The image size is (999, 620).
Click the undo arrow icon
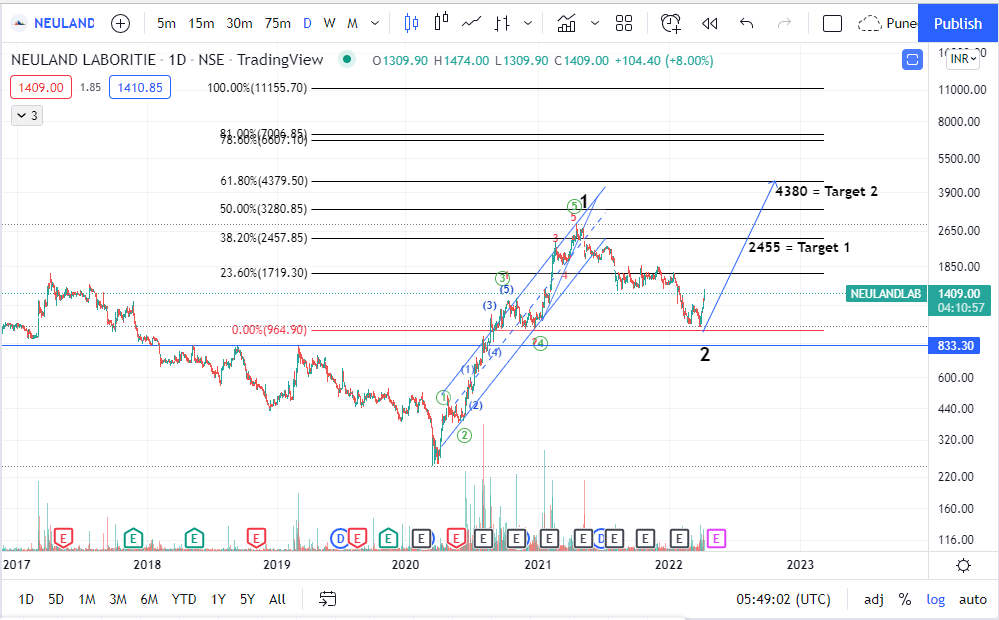click(747, 24)
